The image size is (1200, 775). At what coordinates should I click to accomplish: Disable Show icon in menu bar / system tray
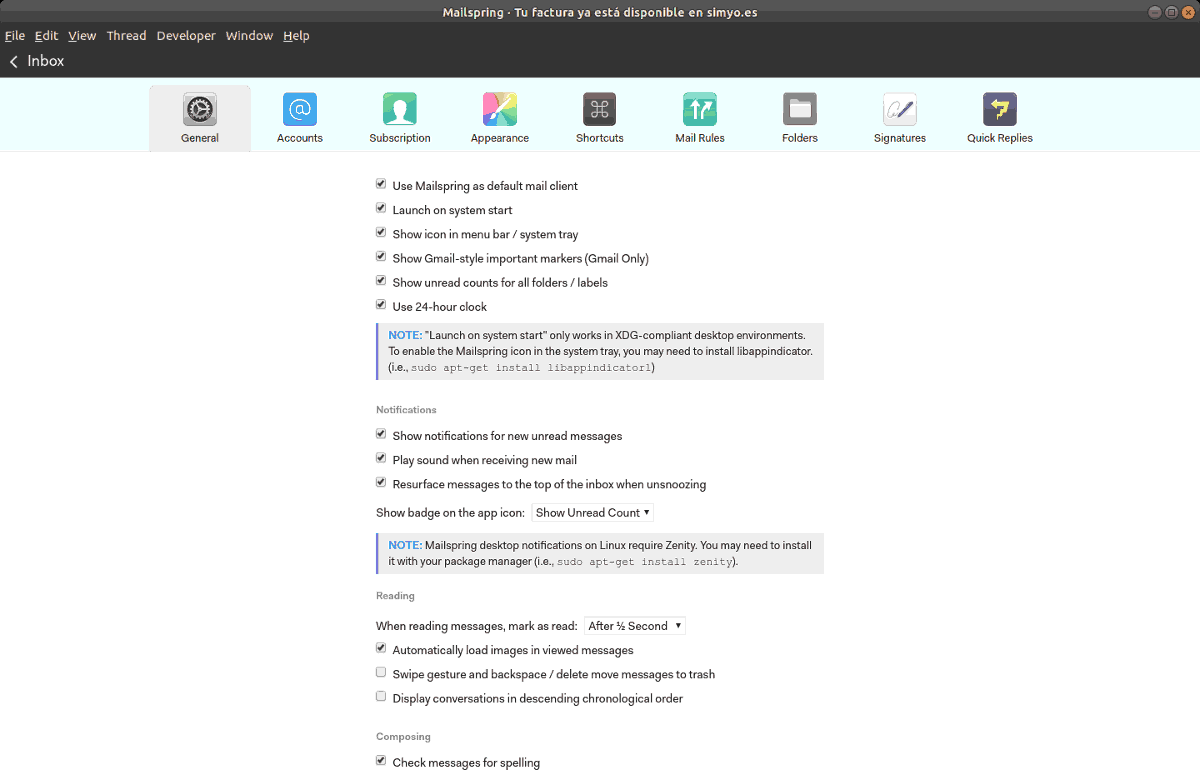[381, 232]
